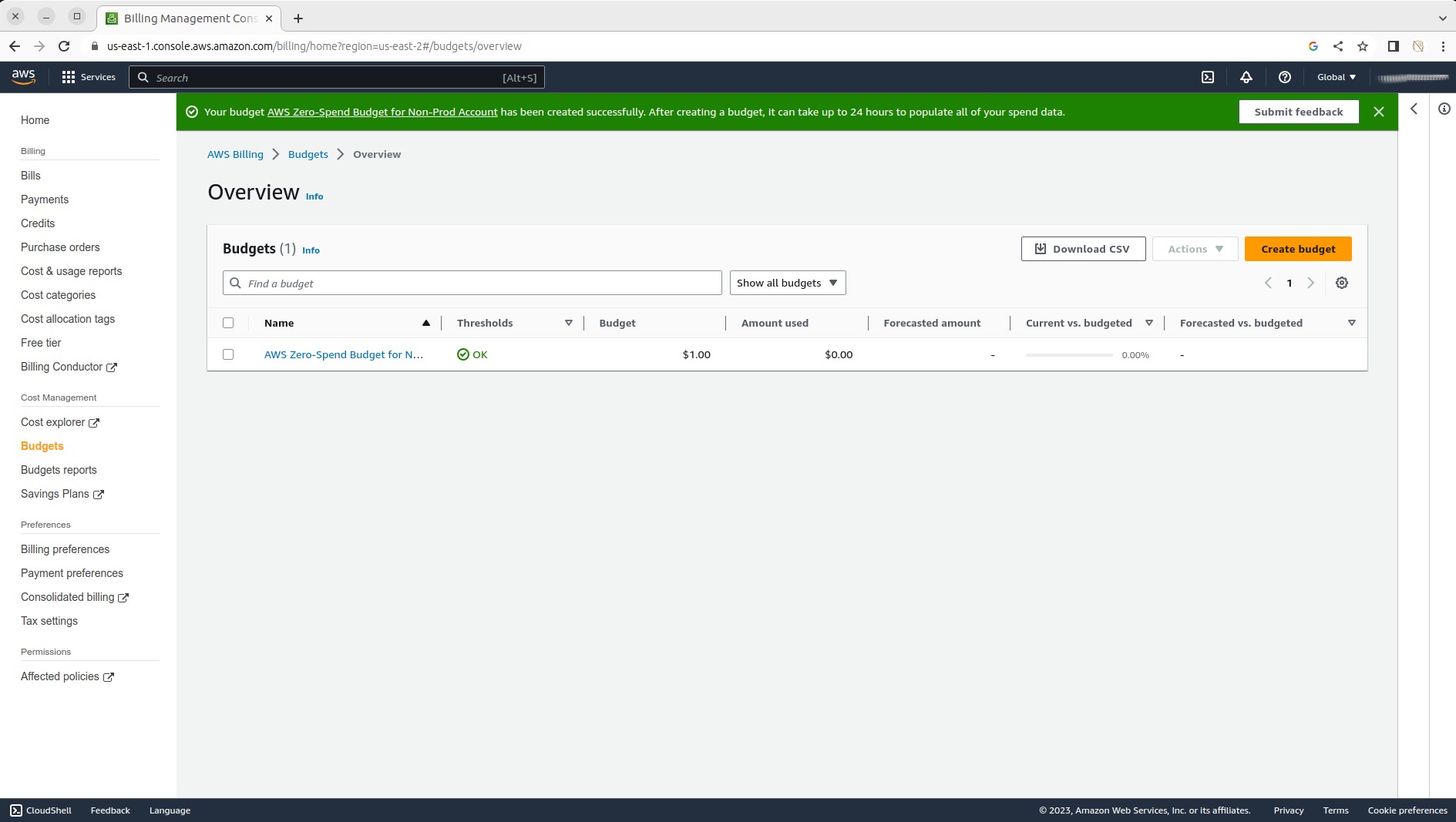The width and height of the screenshot is (1456, 822).
Task: Click the OK threshold status
Action: (472, 354)
